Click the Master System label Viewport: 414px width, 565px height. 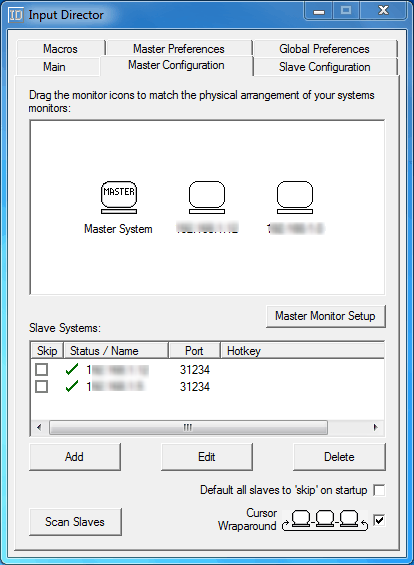[x=118, y=229]
